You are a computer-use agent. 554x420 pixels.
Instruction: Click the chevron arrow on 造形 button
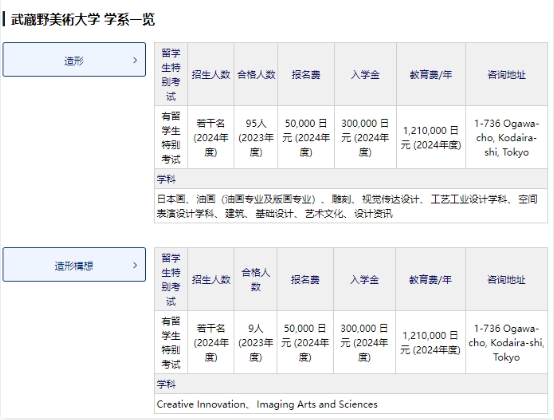pyautogui.click(x=135, y=60)
